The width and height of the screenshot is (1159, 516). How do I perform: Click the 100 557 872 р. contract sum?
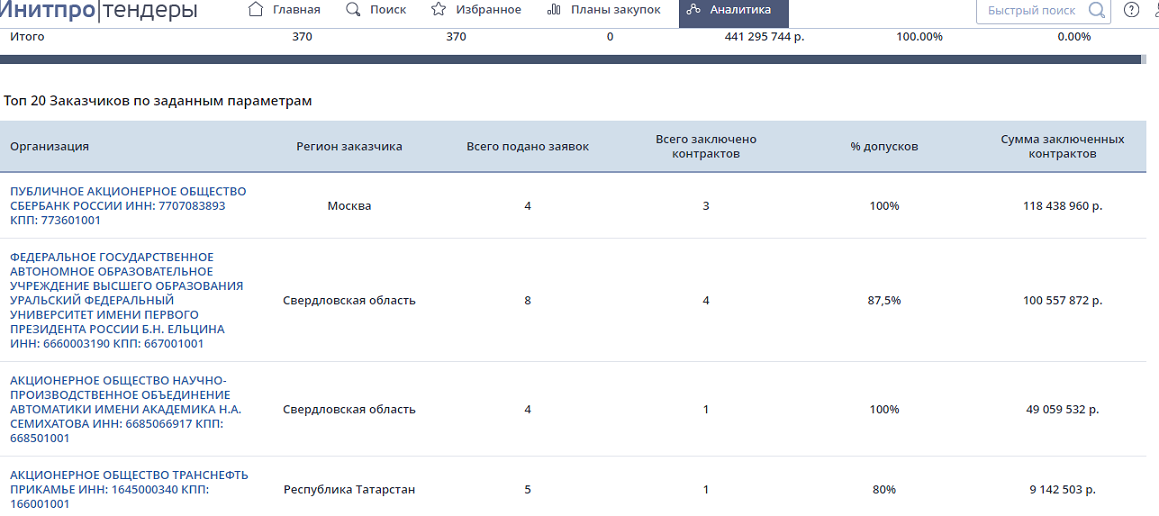coord(1063,300)
